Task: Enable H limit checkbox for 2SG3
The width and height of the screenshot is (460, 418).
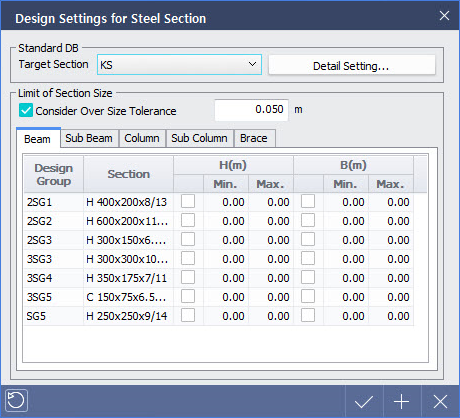Action: pos(188,239)
